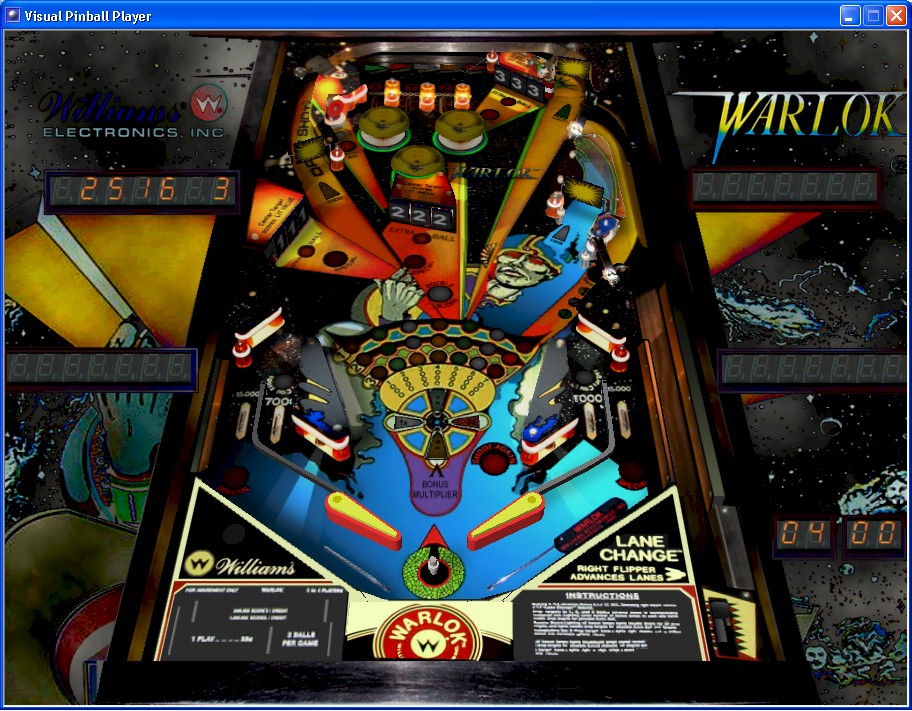Click the orange display showing 00
The image size is (912, 711).
[x=872, y=535]
